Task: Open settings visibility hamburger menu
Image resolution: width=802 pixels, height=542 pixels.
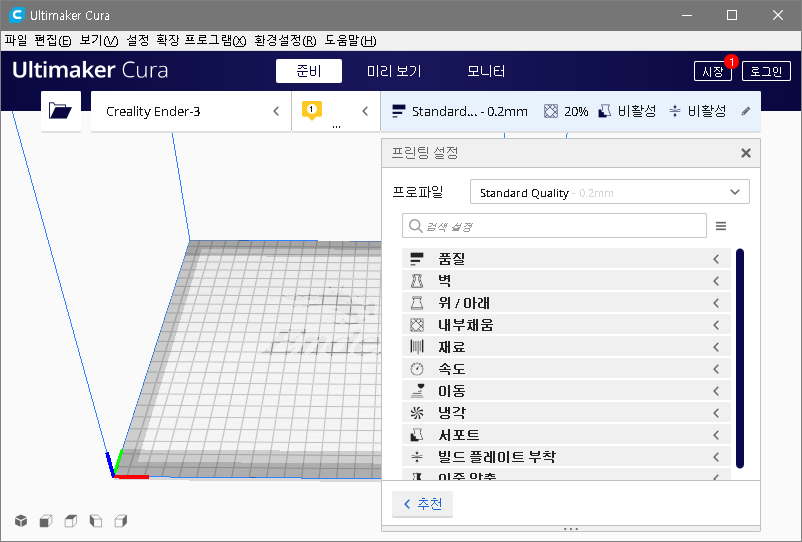Action: [721, 226]
